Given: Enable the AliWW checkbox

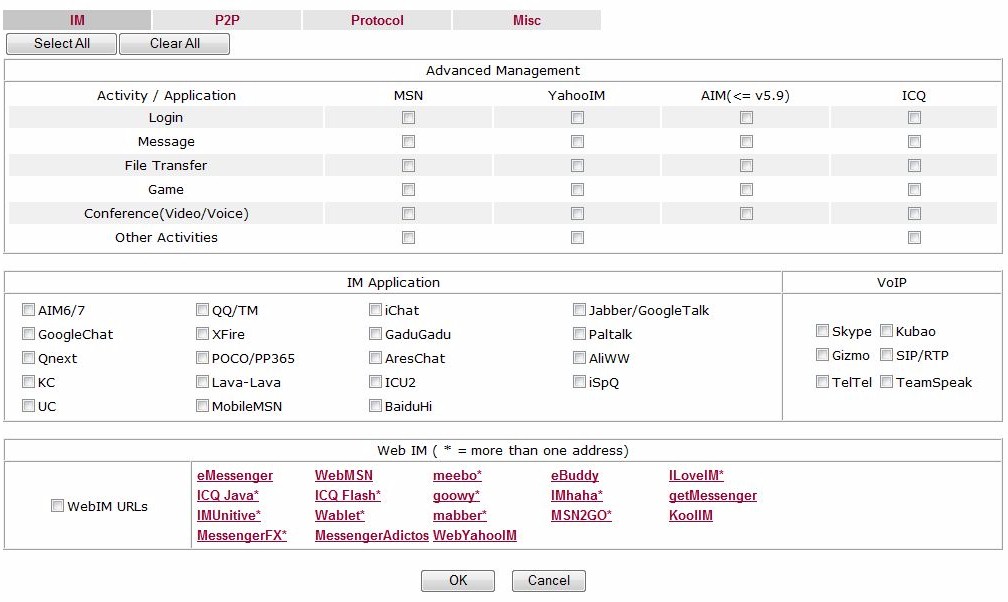Looking at the screenshot, I should click(x=579, y=358).
